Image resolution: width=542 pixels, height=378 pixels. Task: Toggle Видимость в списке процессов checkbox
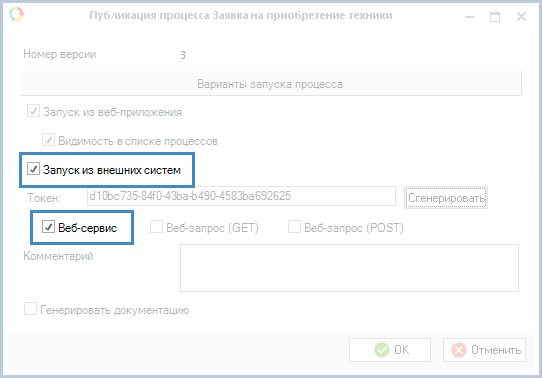(x=48, y=140)
